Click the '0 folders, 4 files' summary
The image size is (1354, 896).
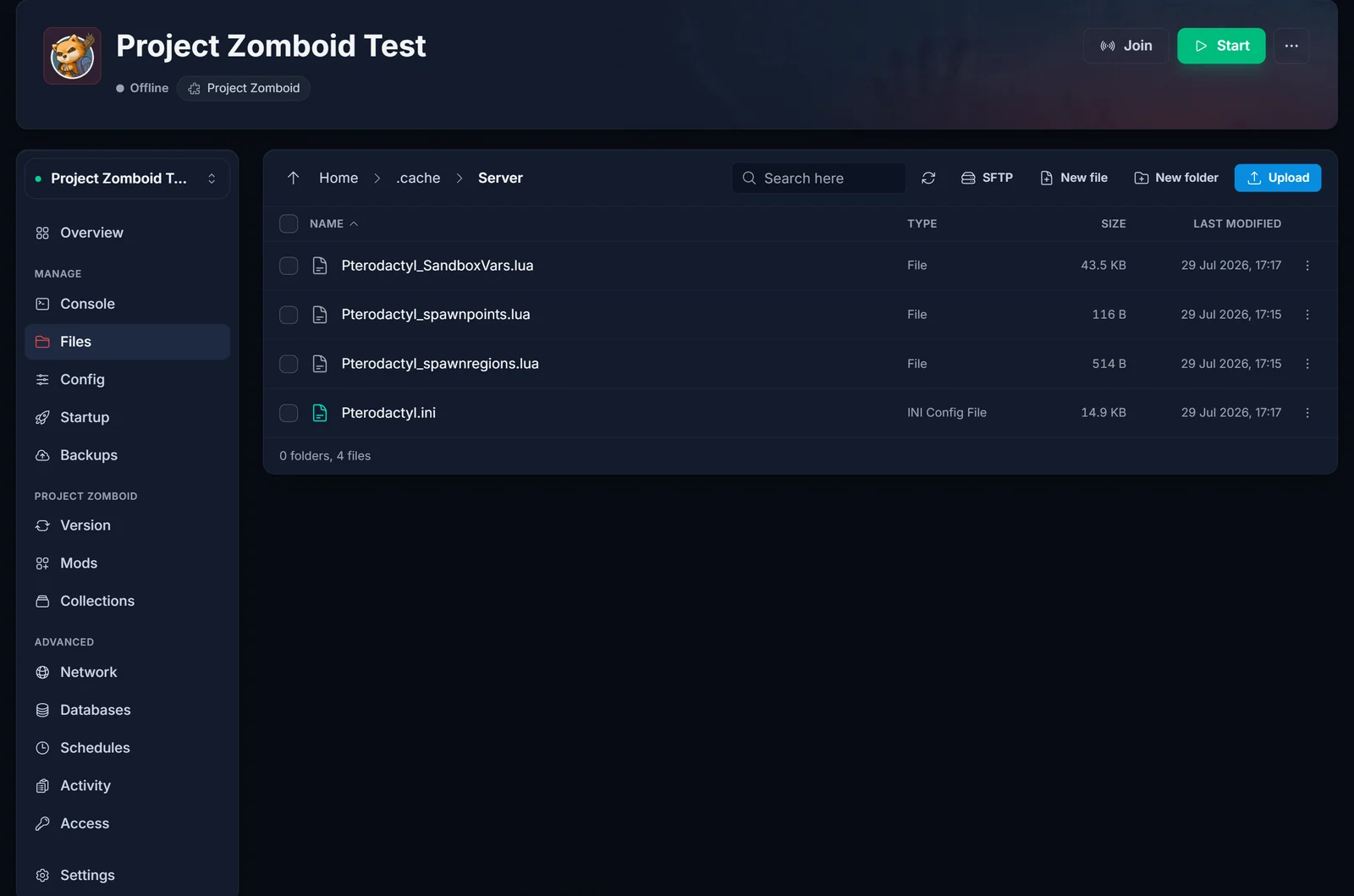(x=325, y=456)
